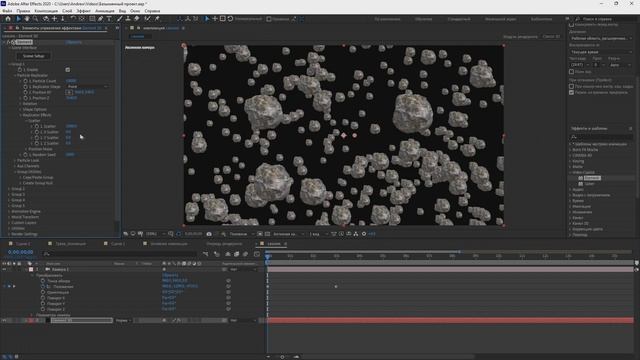The height and width of the screenshot is (360, 640).
Task: Select the Orbit camera tool
Action: click(x=46, y=19)
